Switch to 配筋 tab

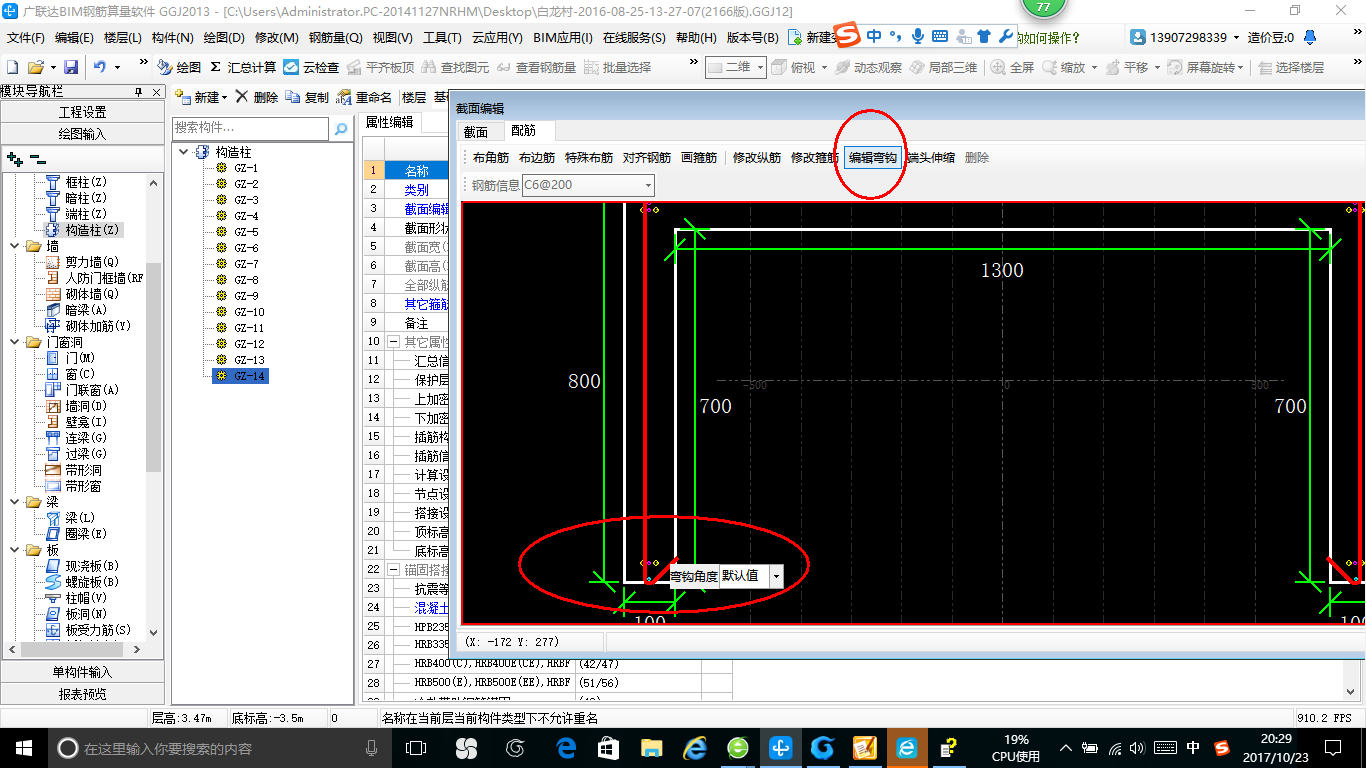click(x=524, y=131)
